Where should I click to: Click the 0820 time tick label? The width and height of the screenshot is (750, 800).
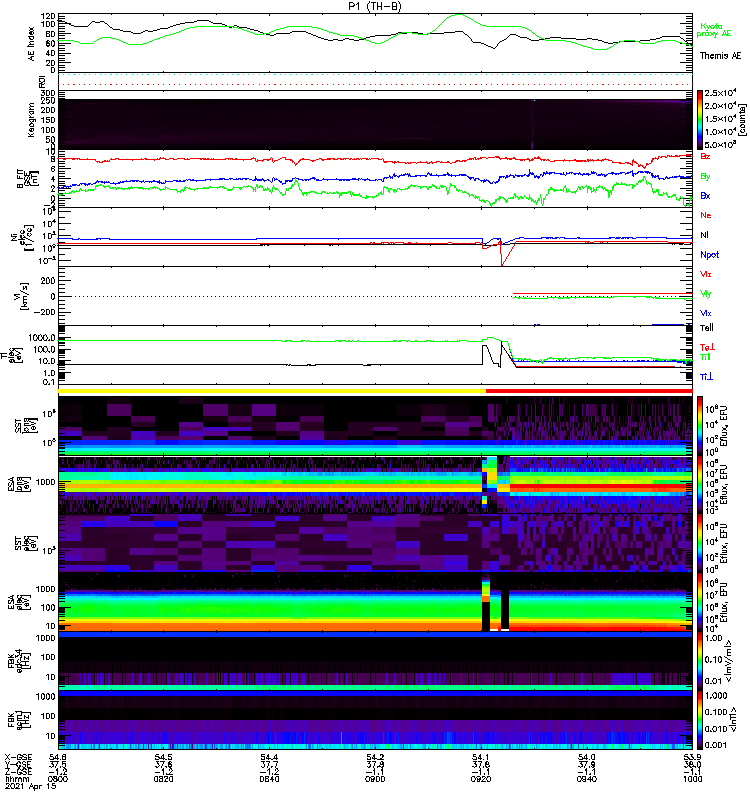(163, 779)
